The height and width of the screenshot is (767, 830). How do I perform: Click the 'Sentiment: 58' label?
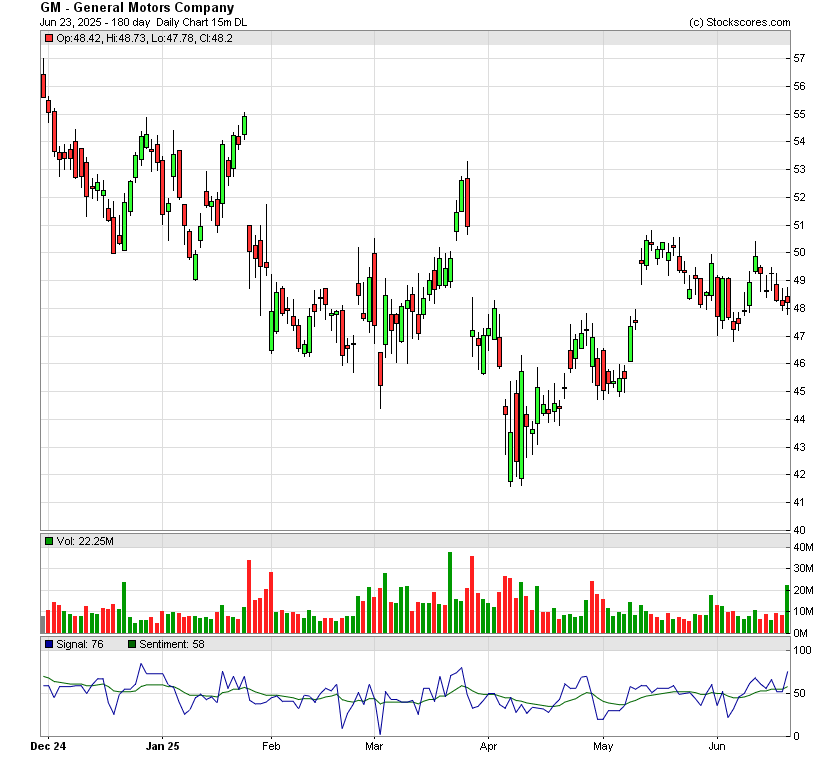[x=172, y=644]
